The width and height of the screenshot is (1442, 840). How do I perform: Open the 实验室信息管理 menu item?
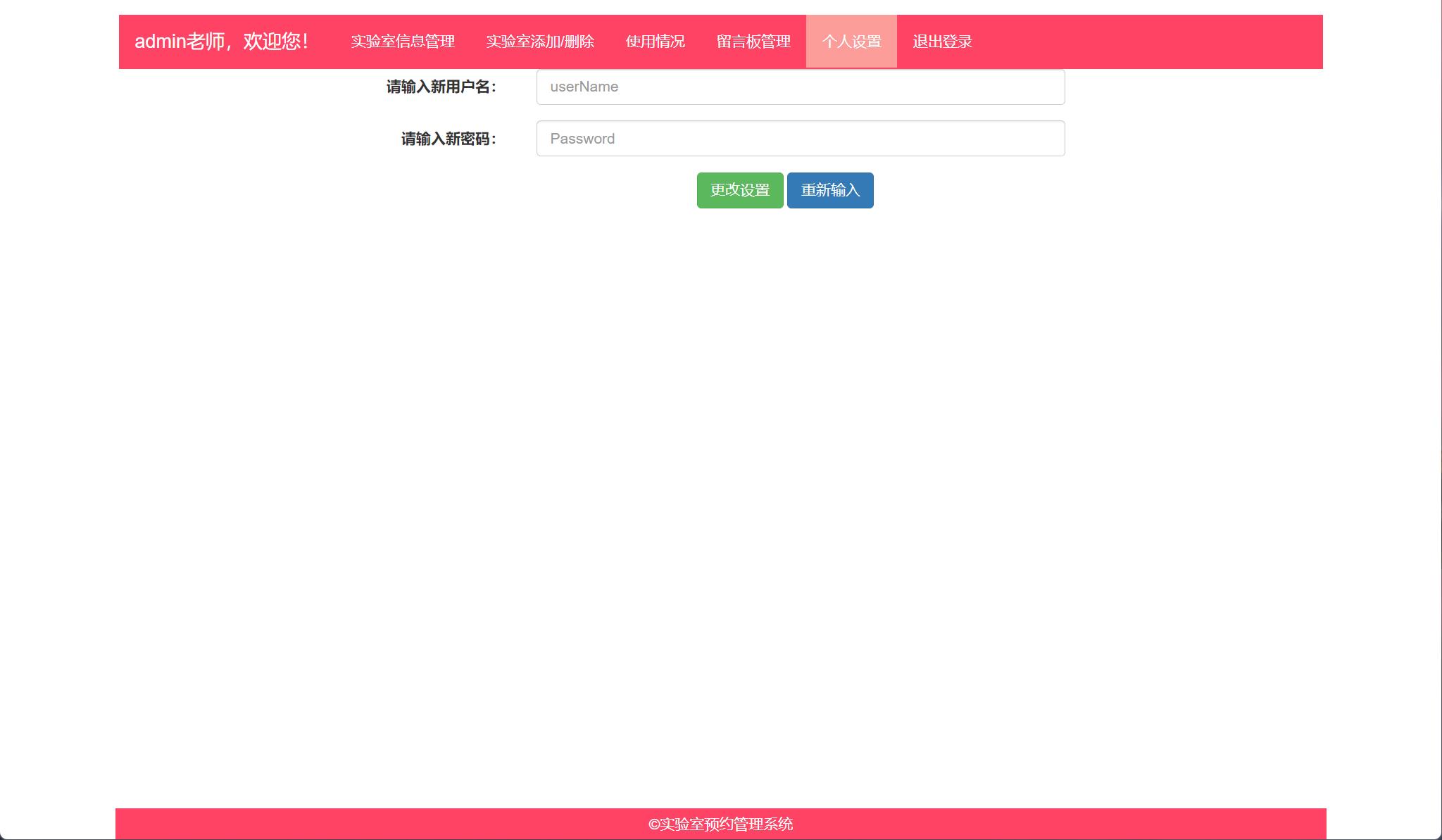(x=403, y=41)
